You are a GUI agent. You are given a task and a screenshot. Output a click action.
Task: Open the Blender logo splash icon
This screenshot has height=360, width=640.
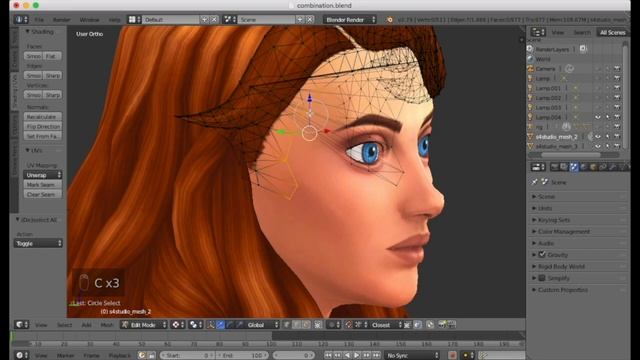click(389, 19)
